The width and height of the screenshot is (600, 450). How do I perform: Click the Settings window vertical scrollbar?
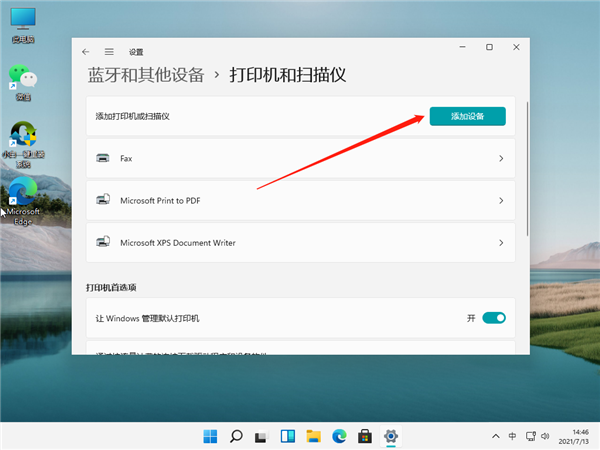[x=526, y=160]
